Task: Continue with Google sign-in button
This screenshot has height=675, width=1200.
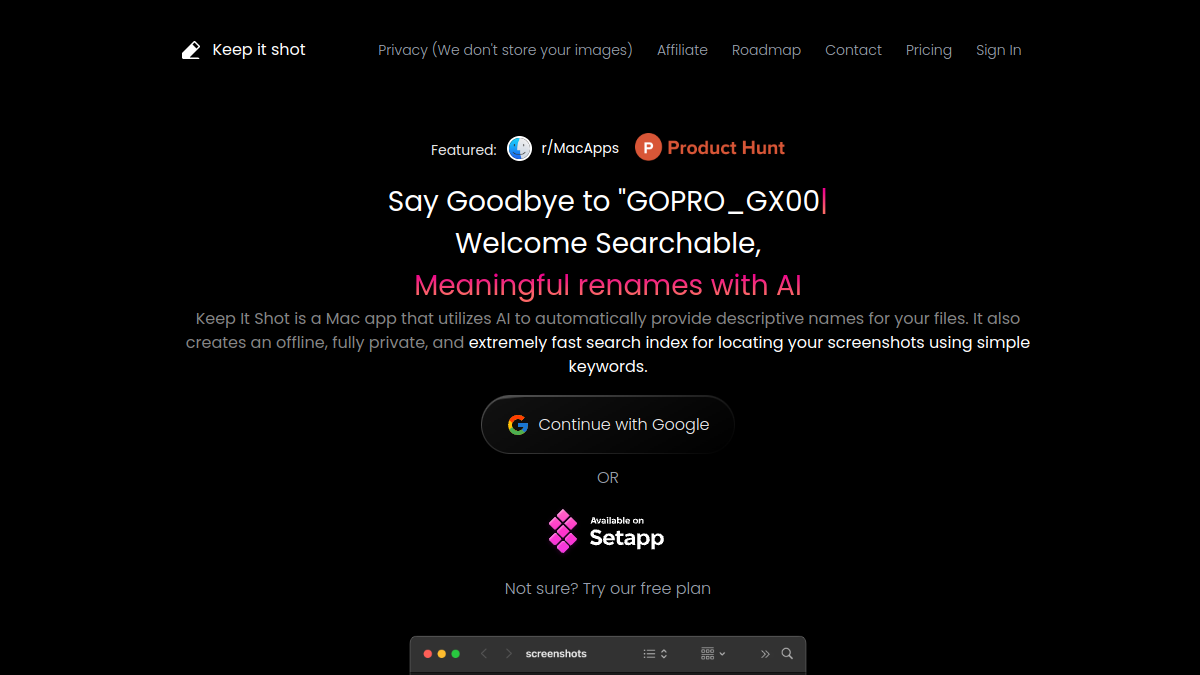Action: tap(608, 425)
